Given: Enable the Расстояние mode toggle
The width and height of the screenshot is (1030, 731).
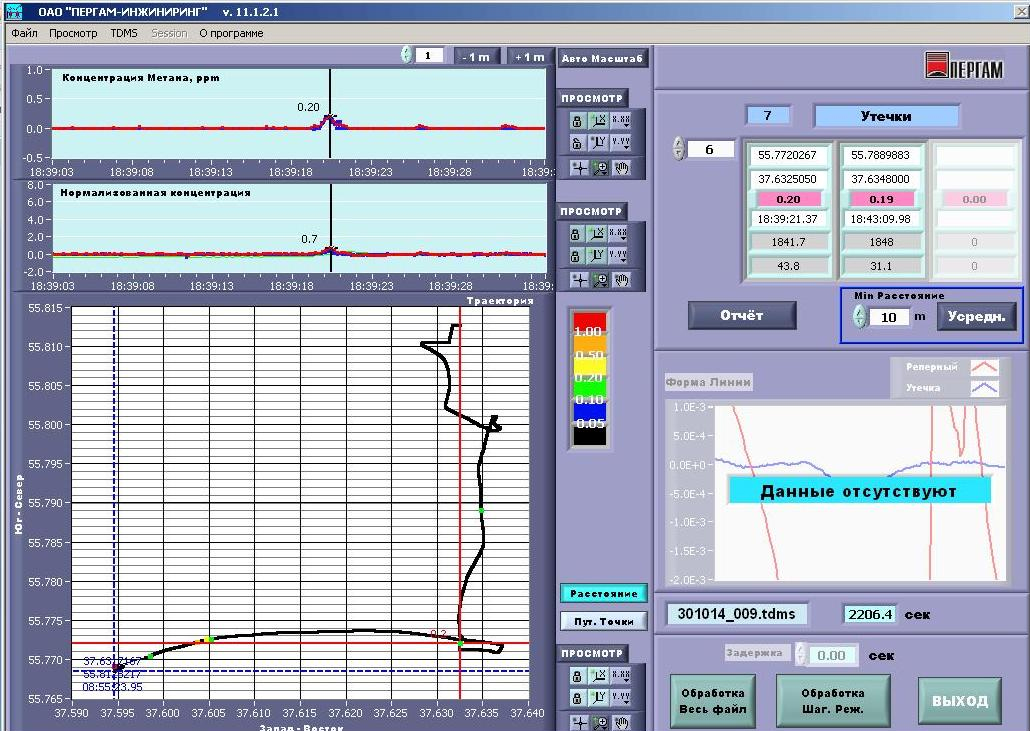Looking at the screenshot, I should (x=604, y=593).
